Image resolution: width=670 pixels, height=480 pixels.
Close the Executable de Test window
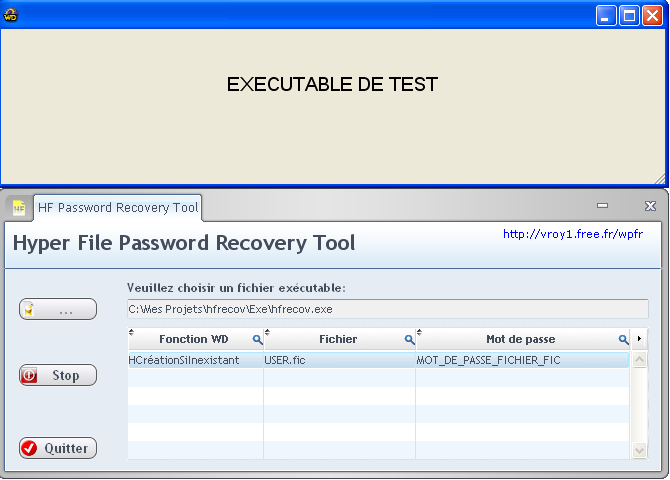652,16
